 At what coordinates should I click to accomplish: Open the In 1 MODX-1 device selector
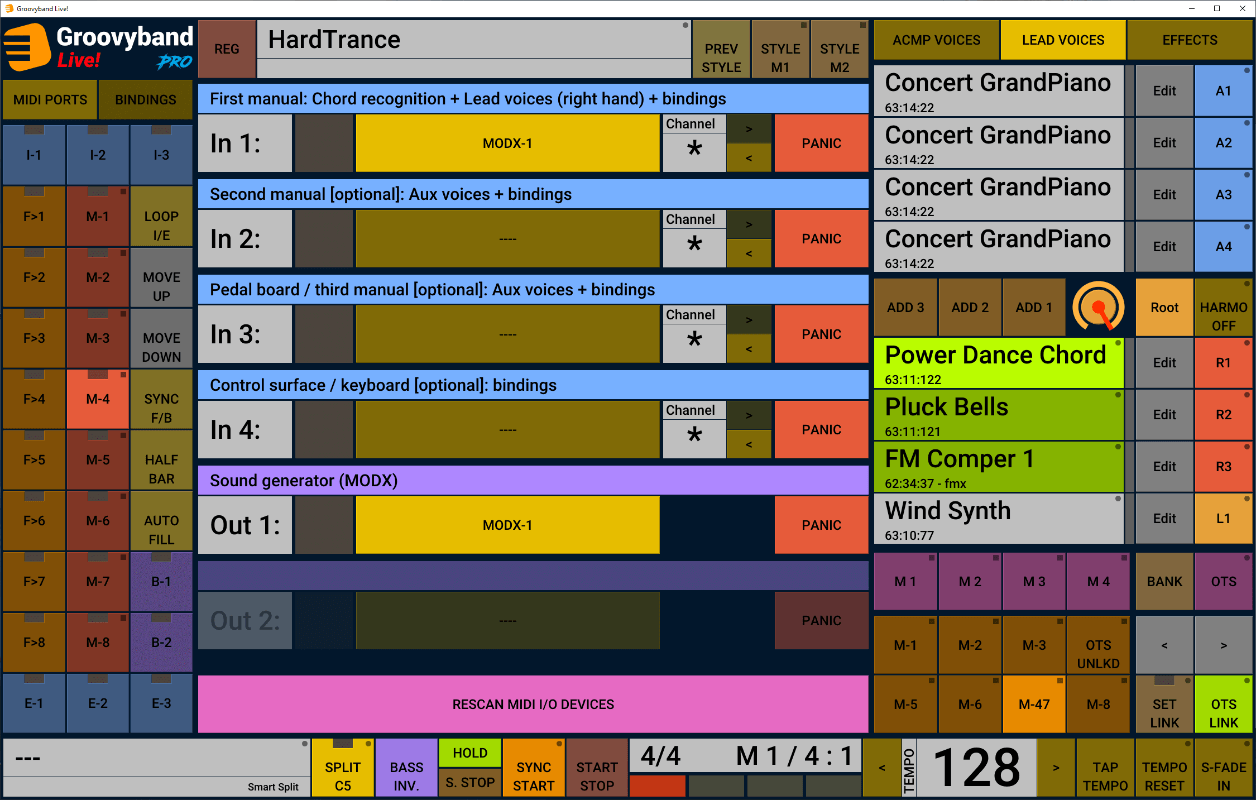click(x=507, y=143)
